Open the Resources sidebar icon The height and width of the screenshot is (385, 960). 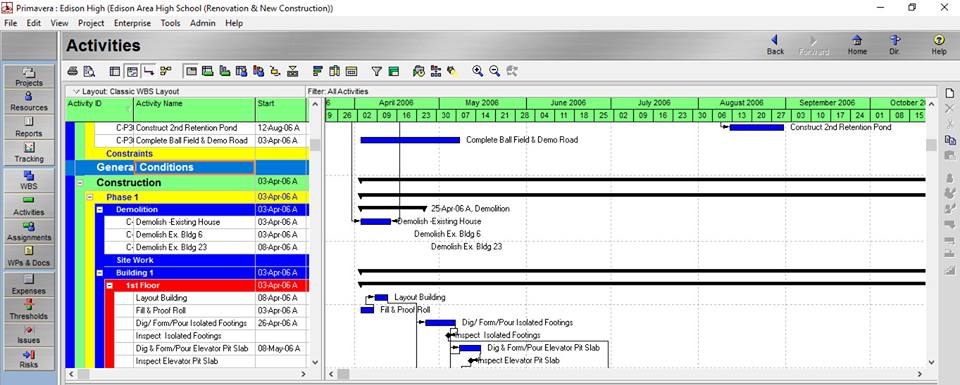[29, 101]
